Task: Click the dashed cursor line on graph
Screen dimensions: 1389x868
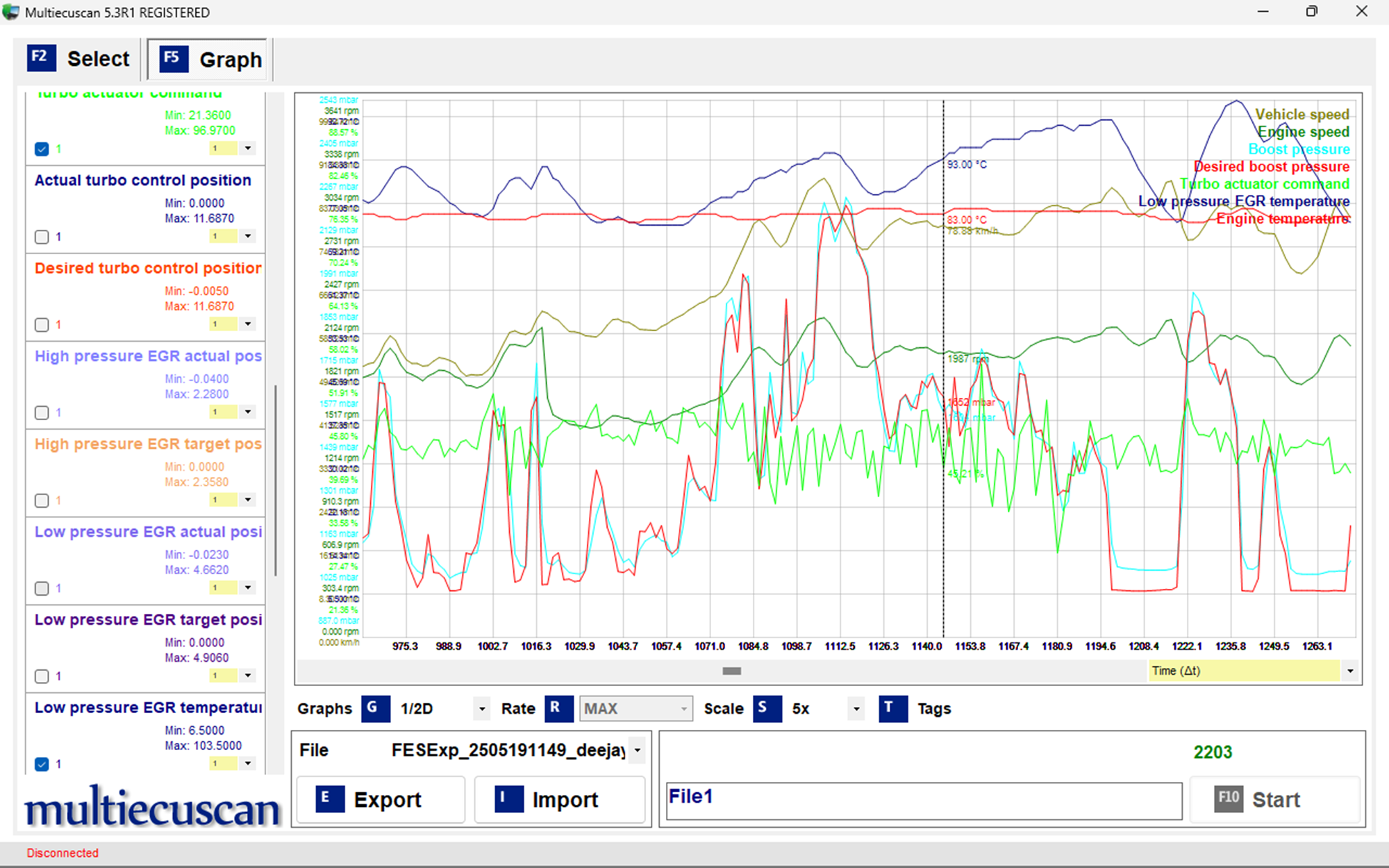Action: point(943,368)
